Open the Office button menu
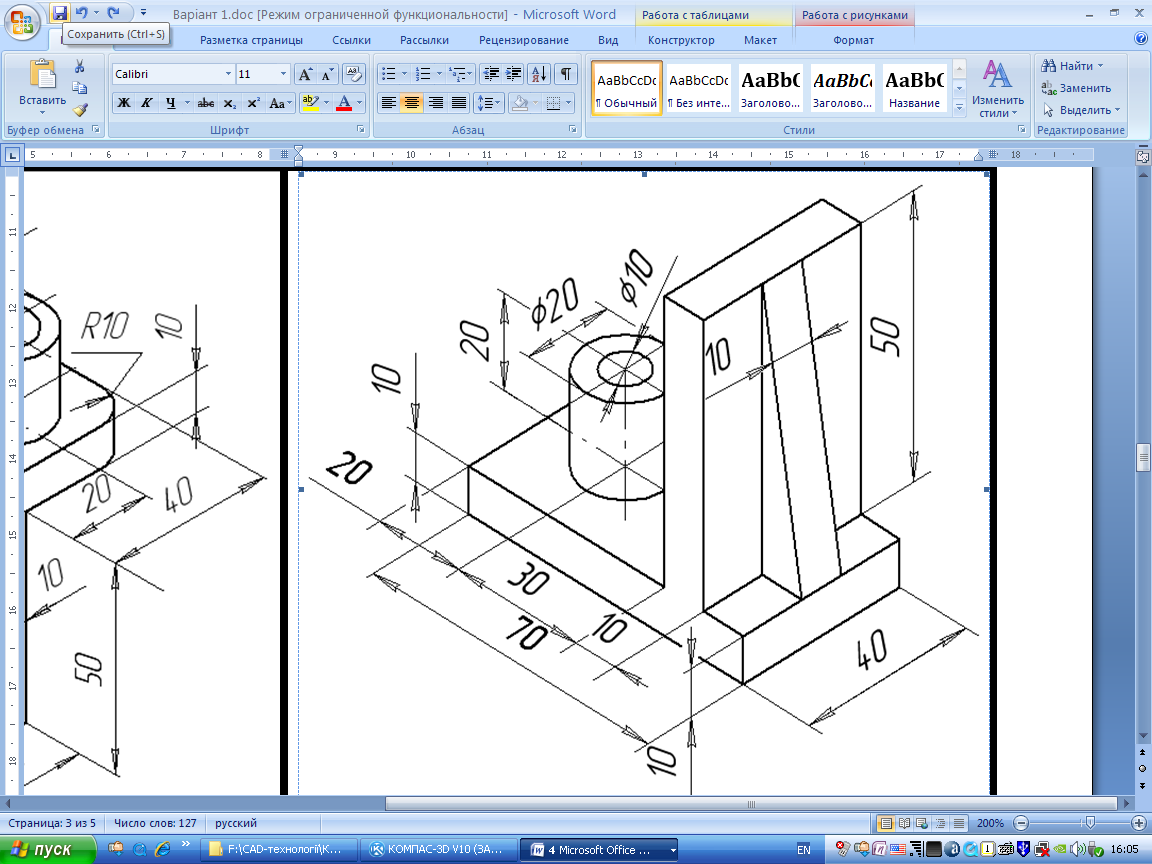This screenshot has width=1152, height=864. tap(22, 22)
